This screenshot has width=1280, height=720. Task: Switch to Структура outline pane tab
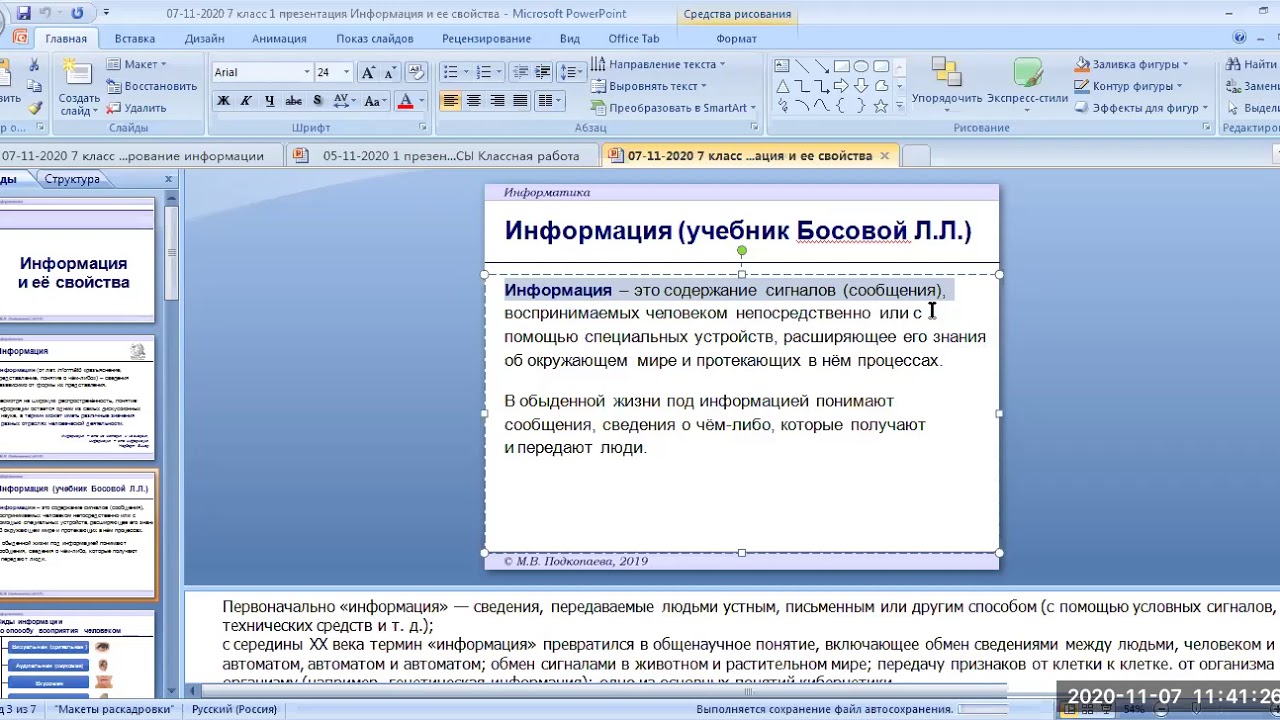click(x=72, y=179)
